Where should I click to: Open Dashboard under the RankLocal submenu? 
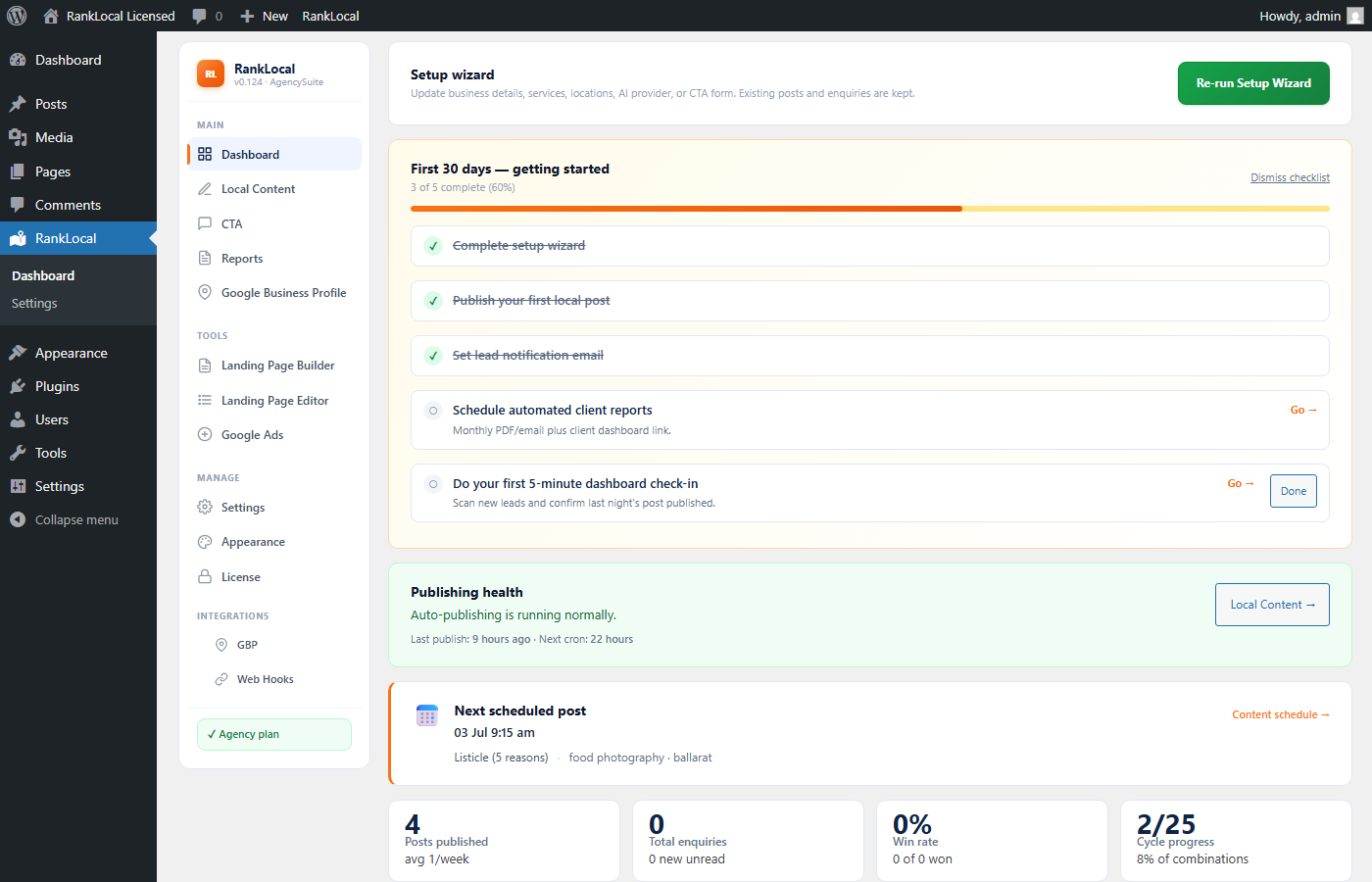(43, 275)
